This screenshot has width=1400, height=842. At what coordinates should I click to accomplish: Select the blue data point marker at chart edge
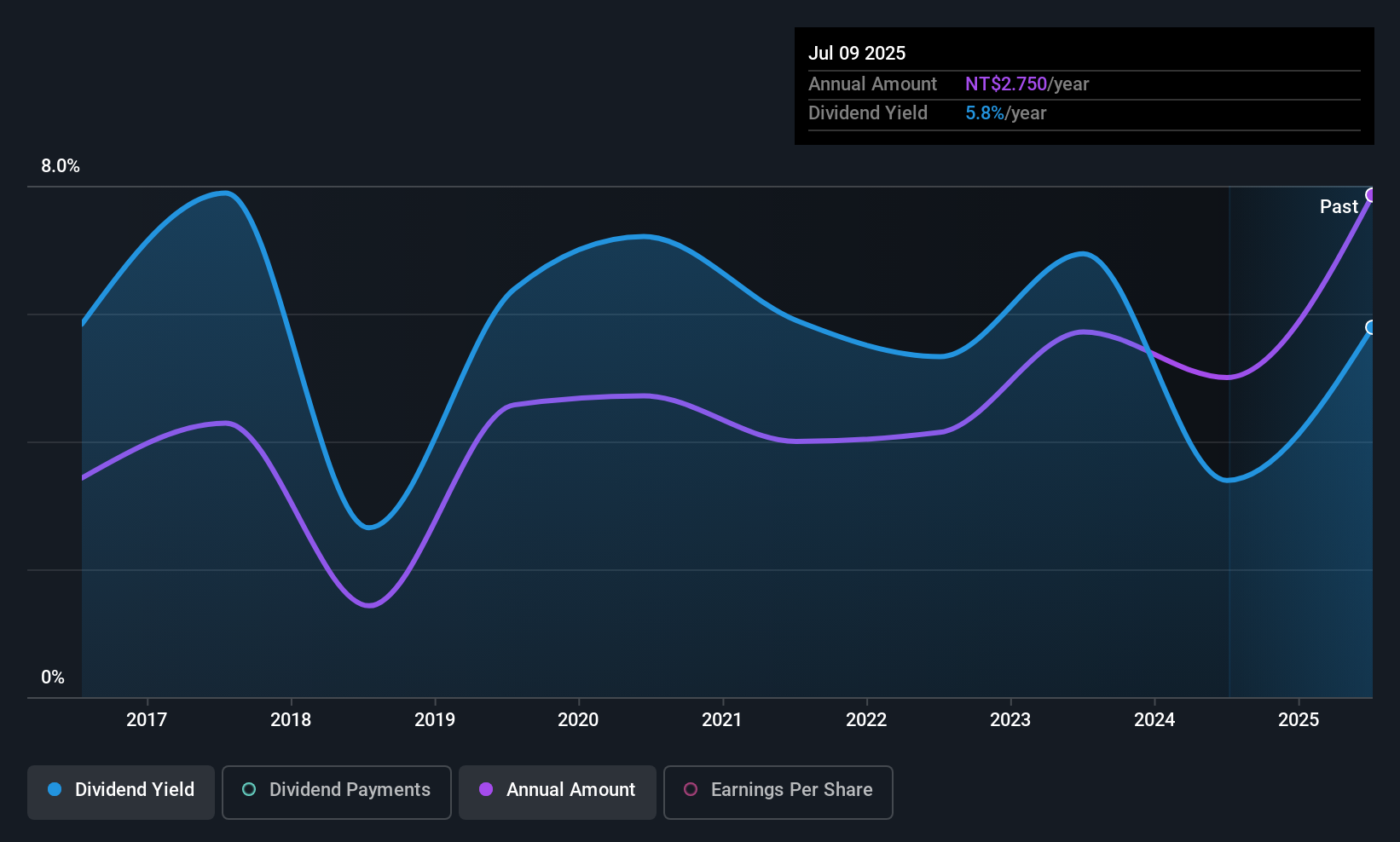tap(1370, 326)
